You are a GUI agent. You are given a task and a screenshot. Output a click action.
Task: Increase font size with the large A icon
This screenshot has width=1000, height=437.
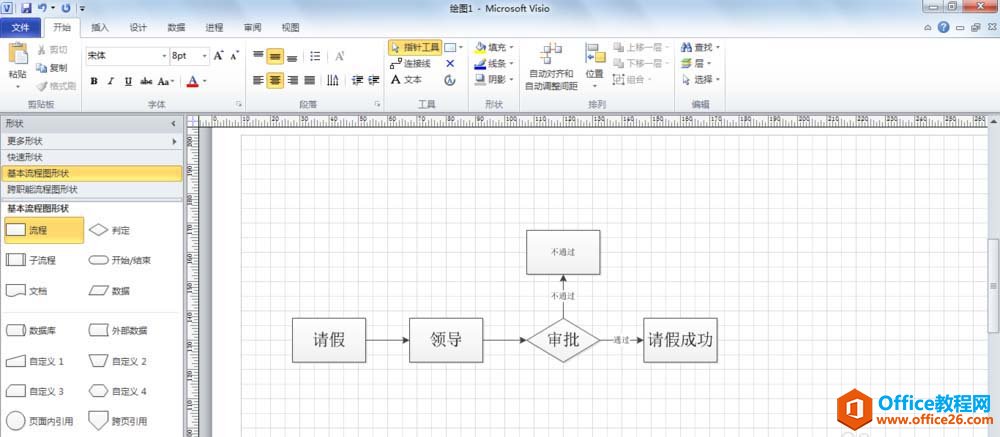coord(219,56)
